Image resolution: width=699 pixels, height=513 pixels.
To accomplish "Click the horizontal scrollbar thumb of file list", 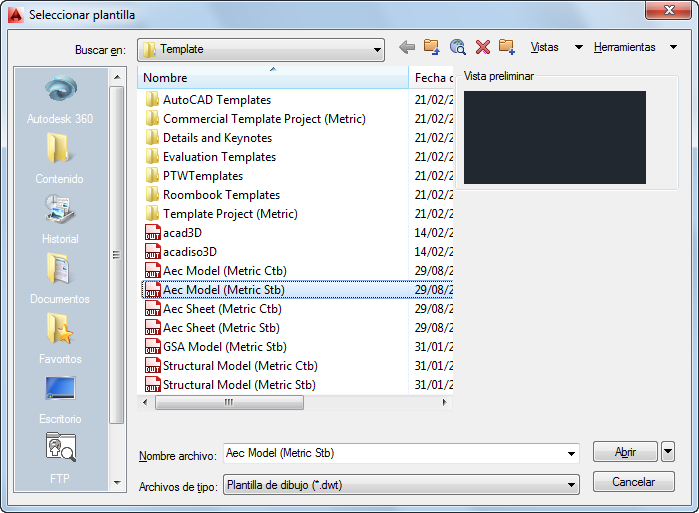I will [x=229, y=402].
